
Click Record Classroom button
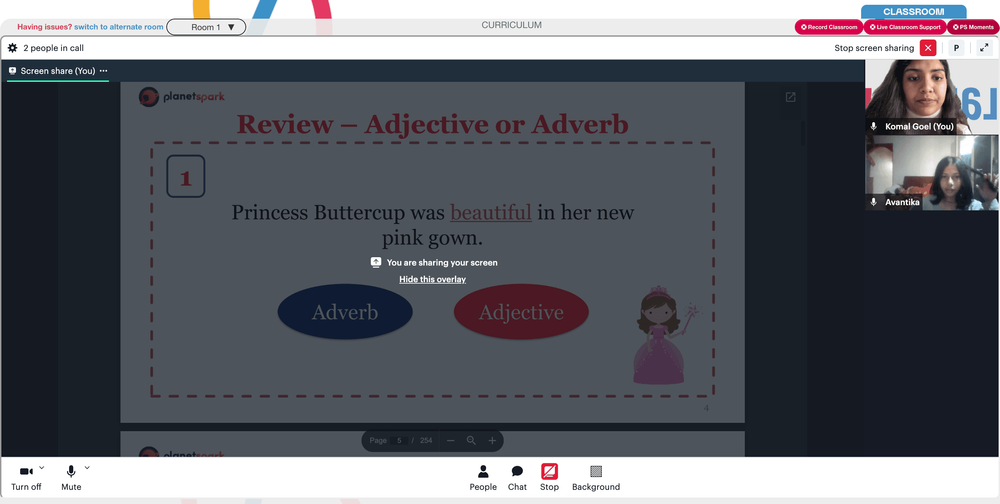point(828,27)
